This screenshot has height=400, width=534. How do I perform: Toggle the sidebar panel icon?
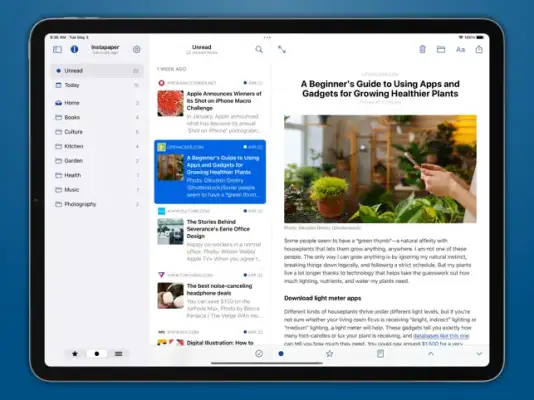click(58, 49)
